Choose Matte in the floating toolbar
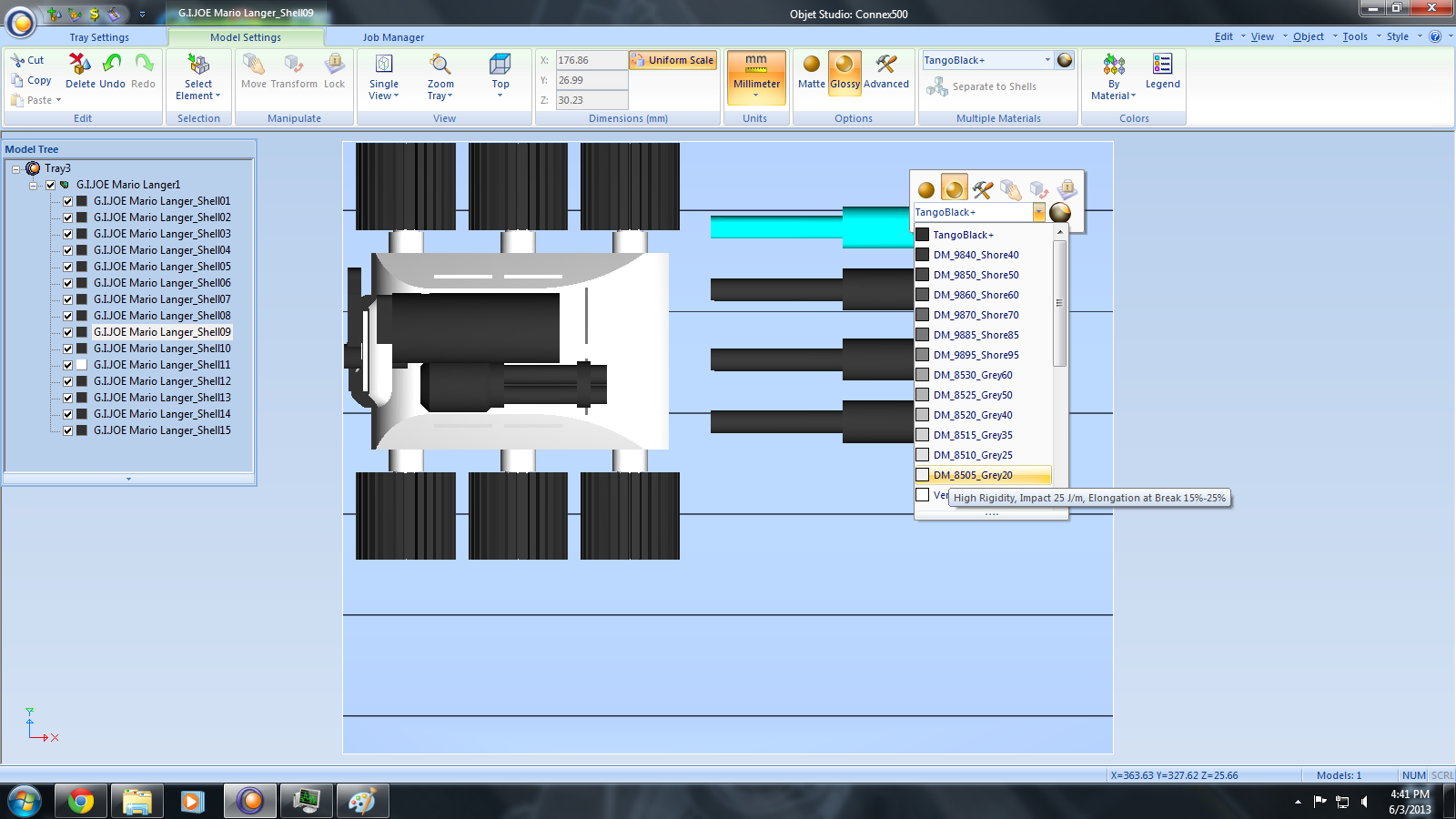Screen dimensions: 1456x819 [926, 189]
